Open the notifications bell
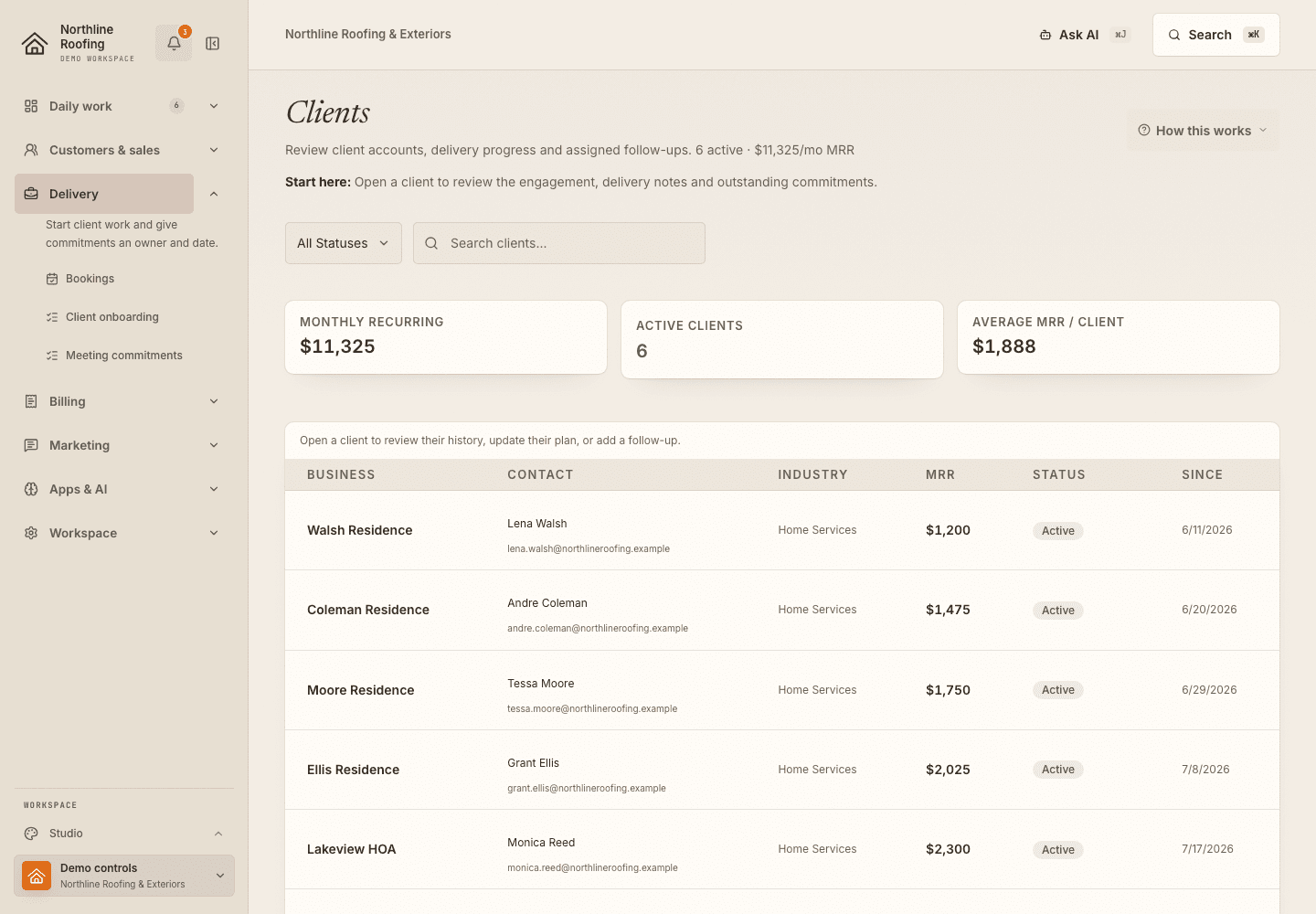 click(x=174, y=43)
